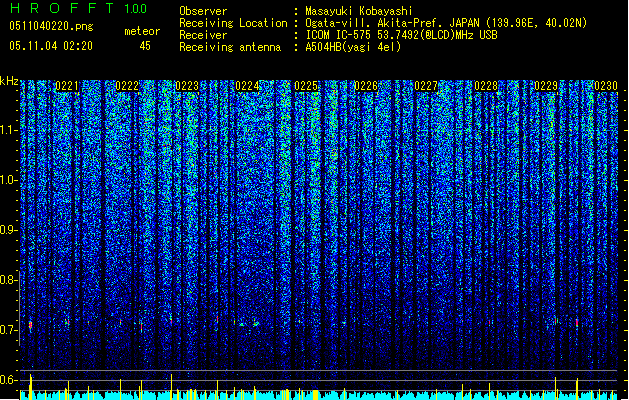This screenshot has height=400, width=629.
Task: Click the Ogata-vill. Akita-Pref. JAPAN location text
Action: (x=446, y=23)
